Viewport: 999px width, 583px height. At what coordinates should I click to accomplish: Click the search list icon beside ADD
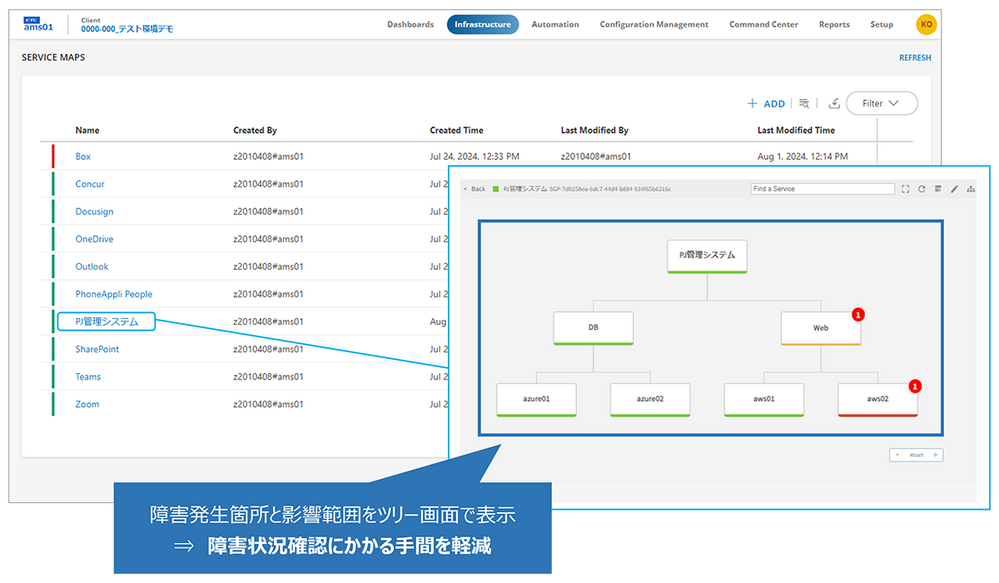pos(804,103)
